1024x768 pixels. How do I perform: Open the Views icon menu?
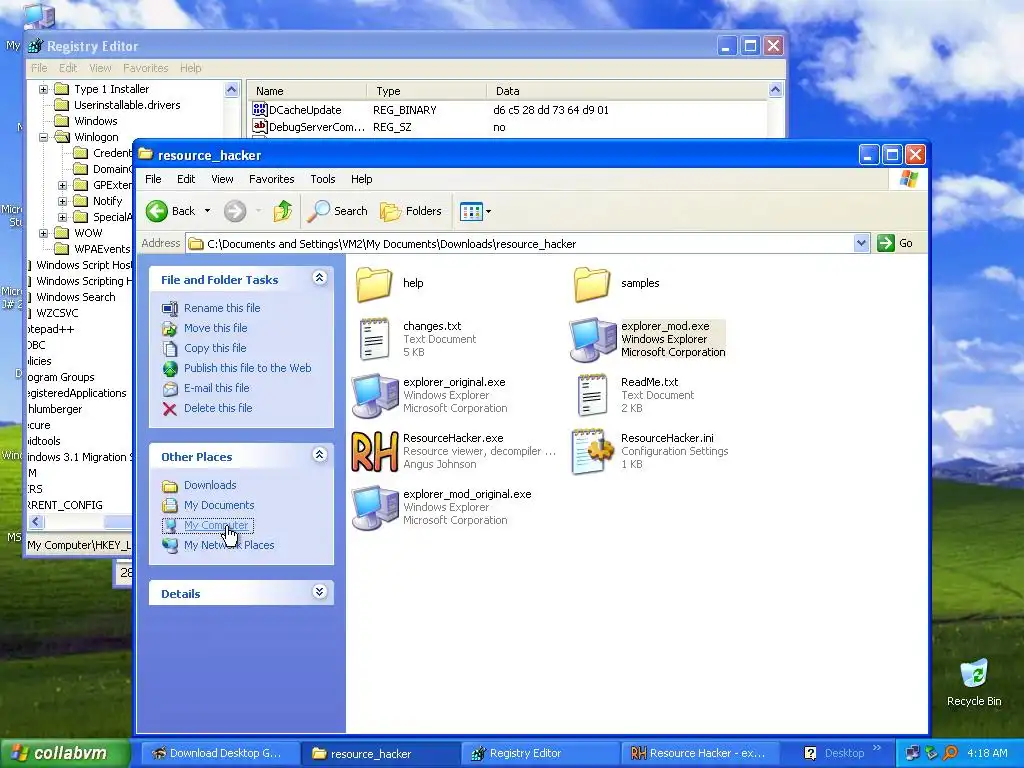[471, 211]
